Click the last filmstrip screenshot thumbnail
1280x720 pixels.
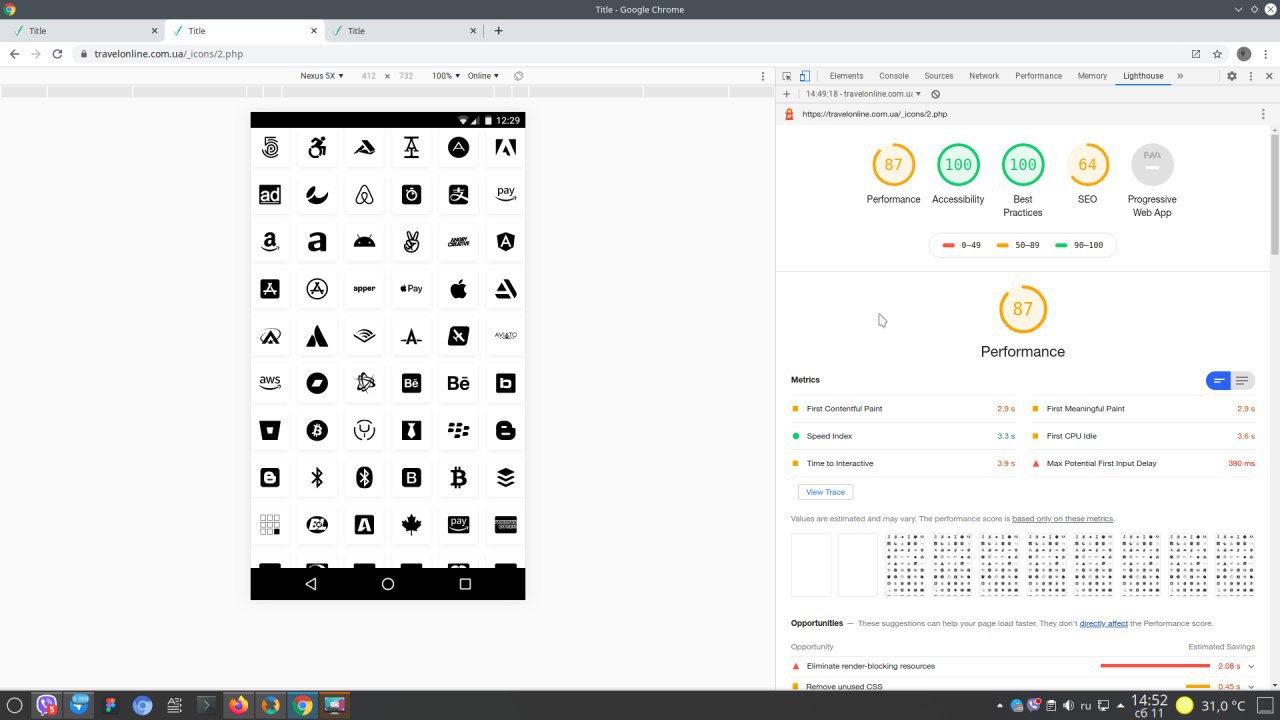coord(1234,564)
